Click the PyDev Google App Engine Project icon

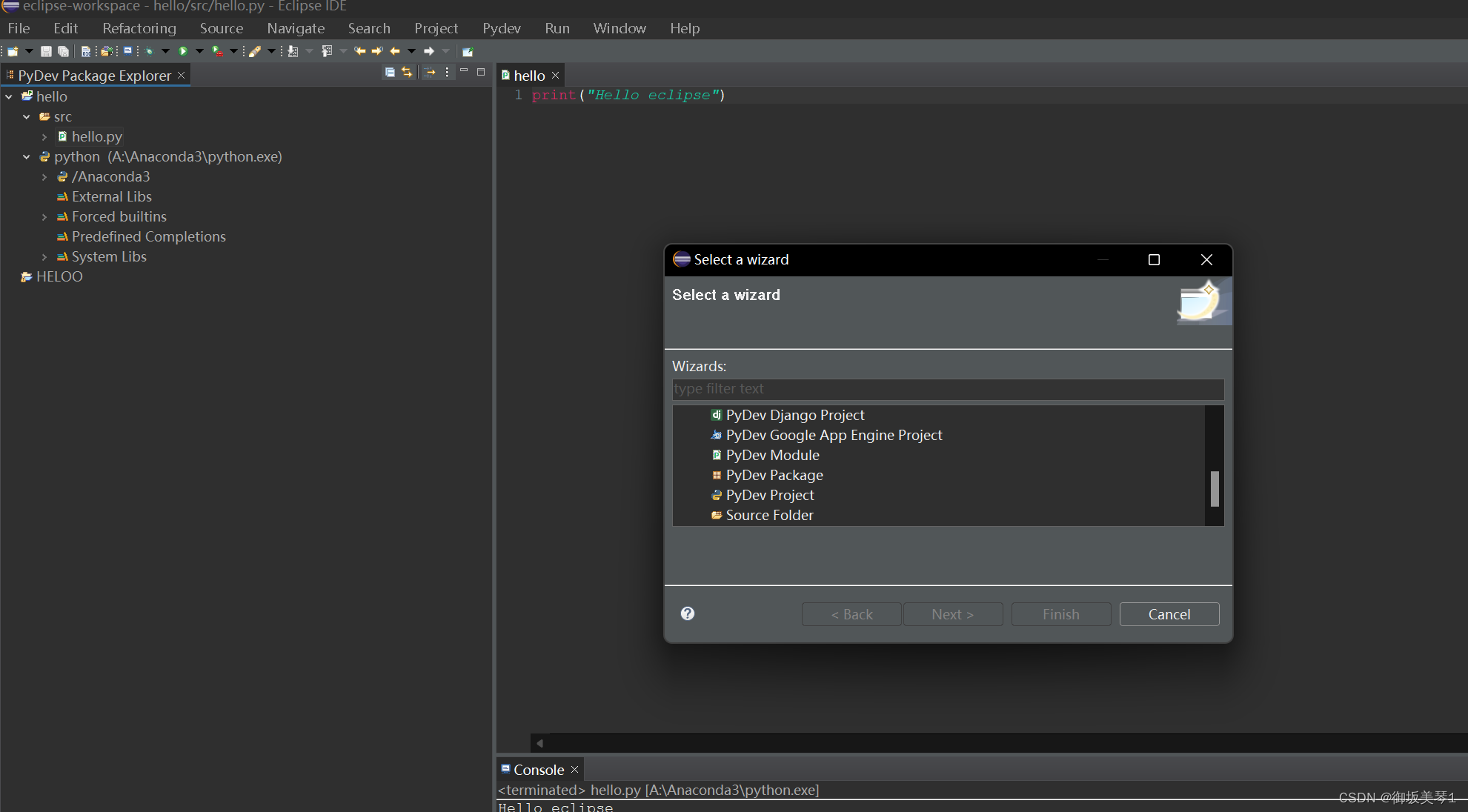pos(717,435)
